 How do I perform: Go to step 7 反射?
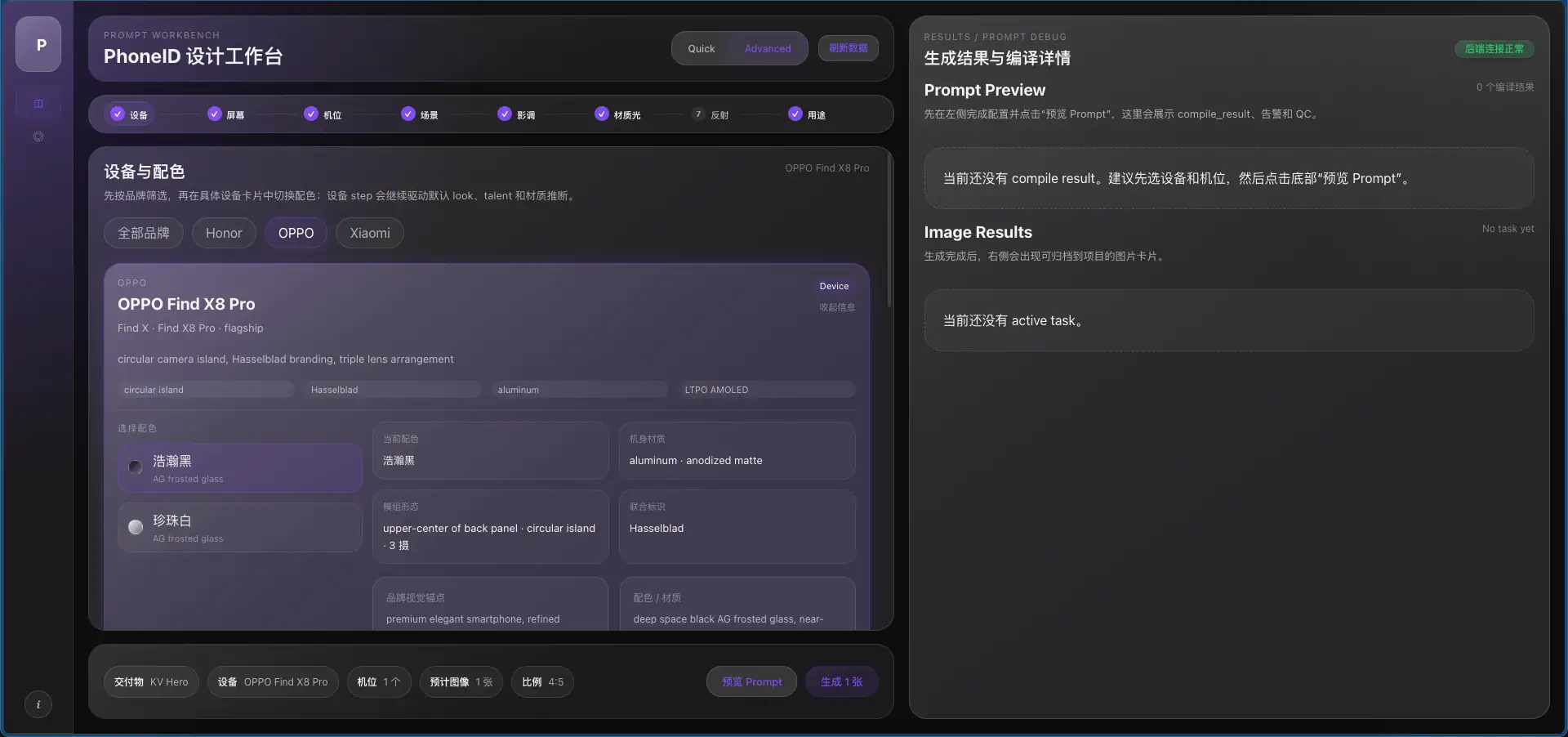coord(710,114)
